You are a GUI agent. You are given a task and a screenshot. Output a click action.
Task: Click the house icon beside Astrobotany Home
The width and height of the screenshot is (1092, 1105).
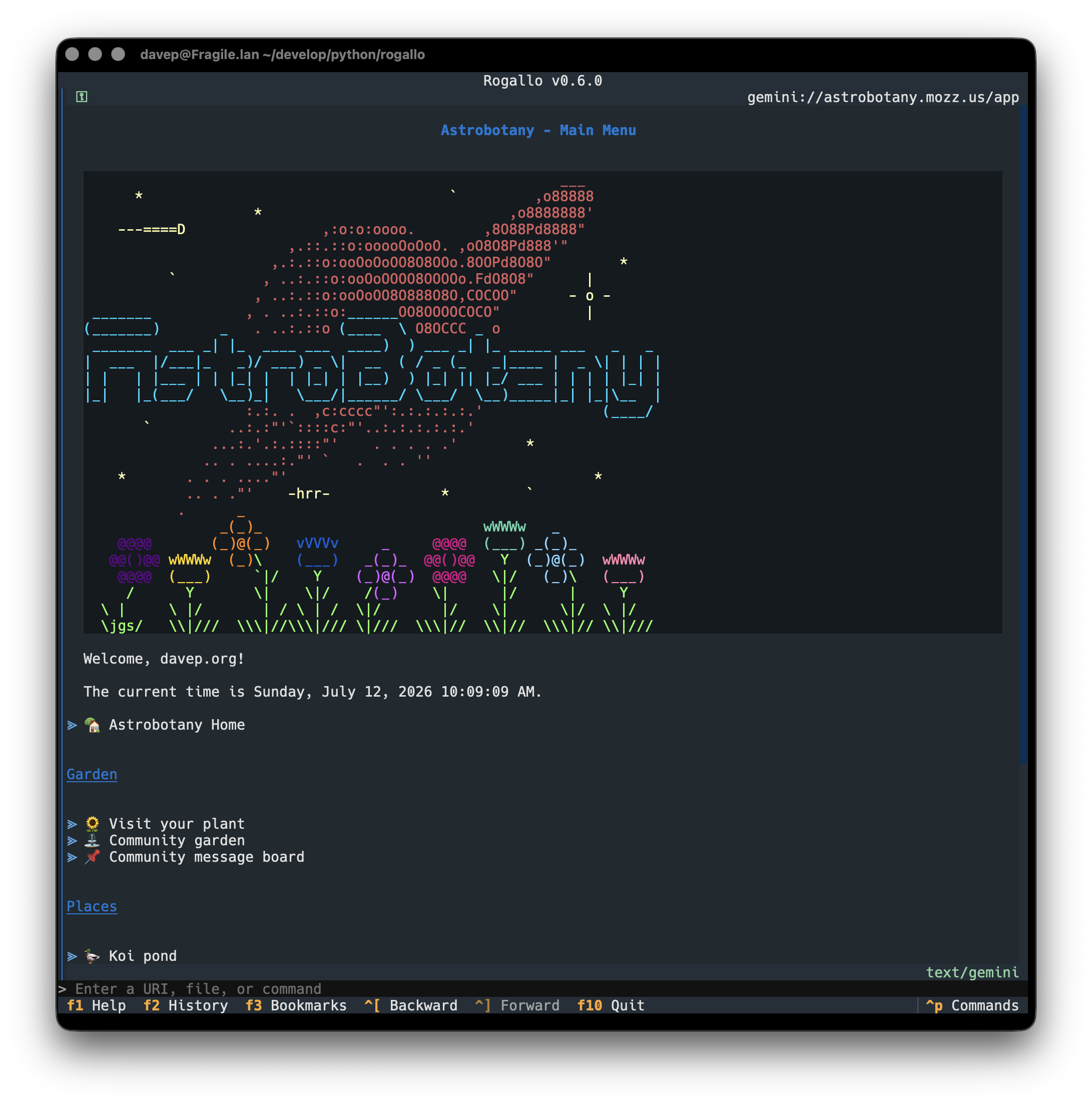point(92,725)
